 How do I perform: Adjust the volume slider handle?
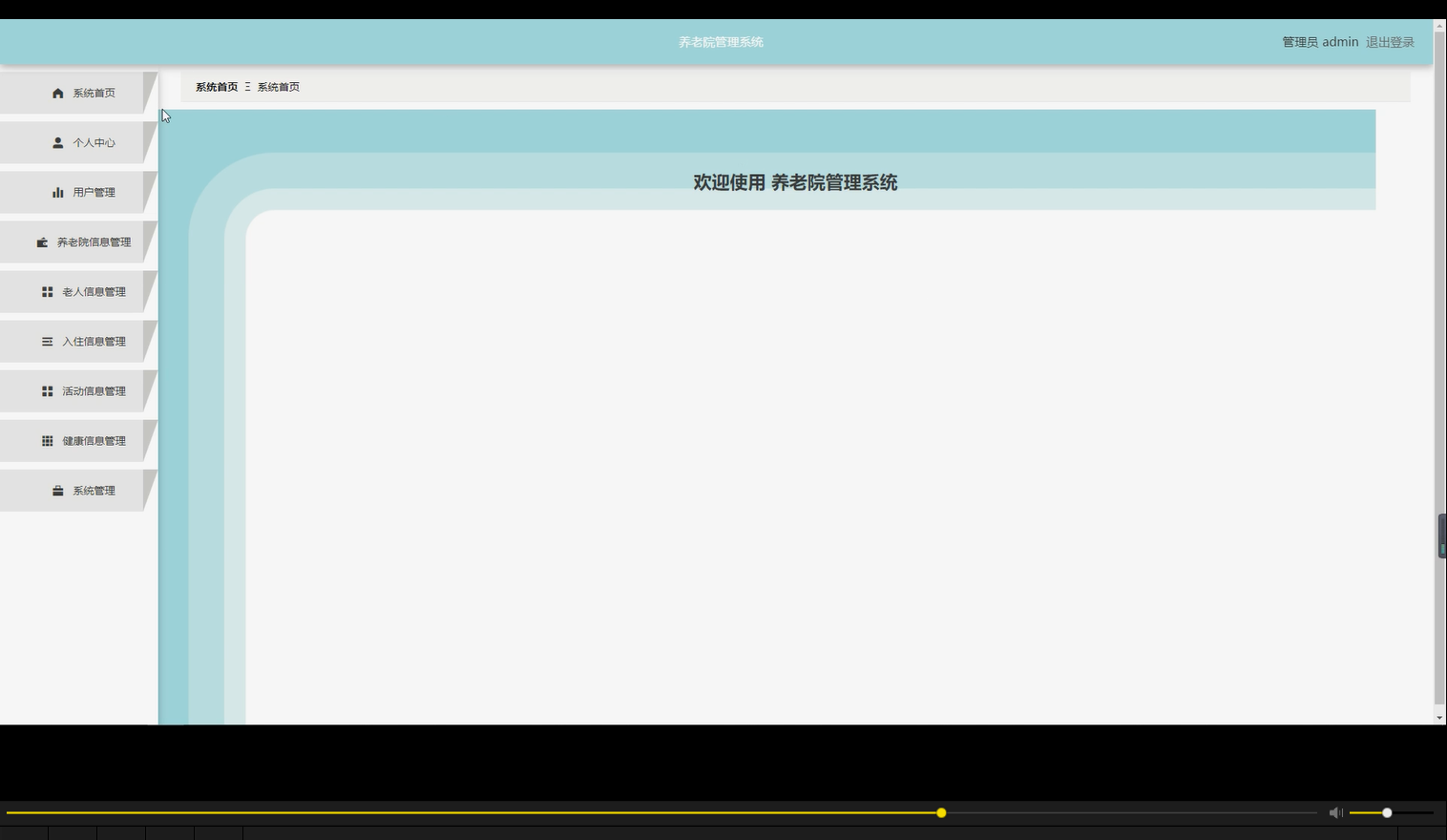(x=1387, y=812)
